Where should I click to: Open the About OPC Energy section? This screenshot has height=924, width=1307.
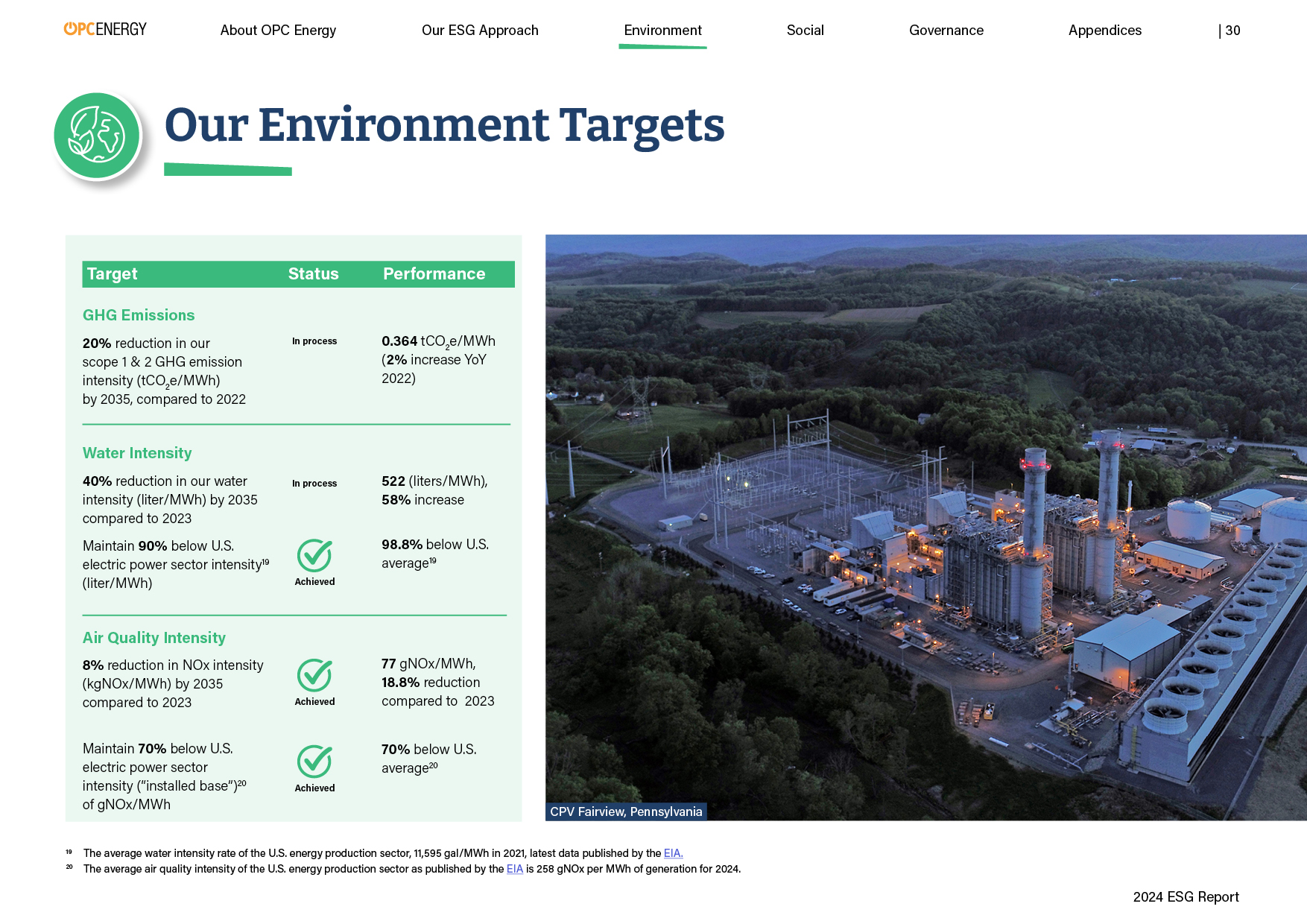(278, 31)
